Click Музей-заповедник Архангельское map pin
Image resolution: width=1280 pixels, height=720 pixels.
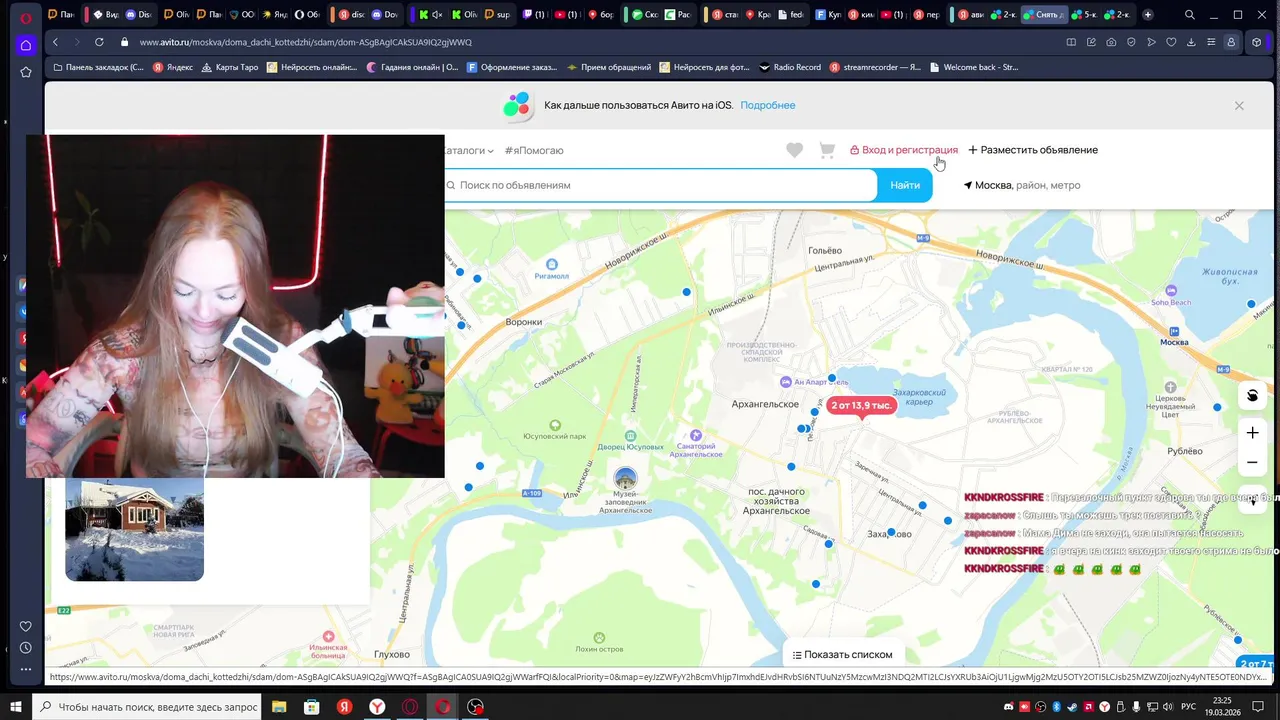point(625,479)
